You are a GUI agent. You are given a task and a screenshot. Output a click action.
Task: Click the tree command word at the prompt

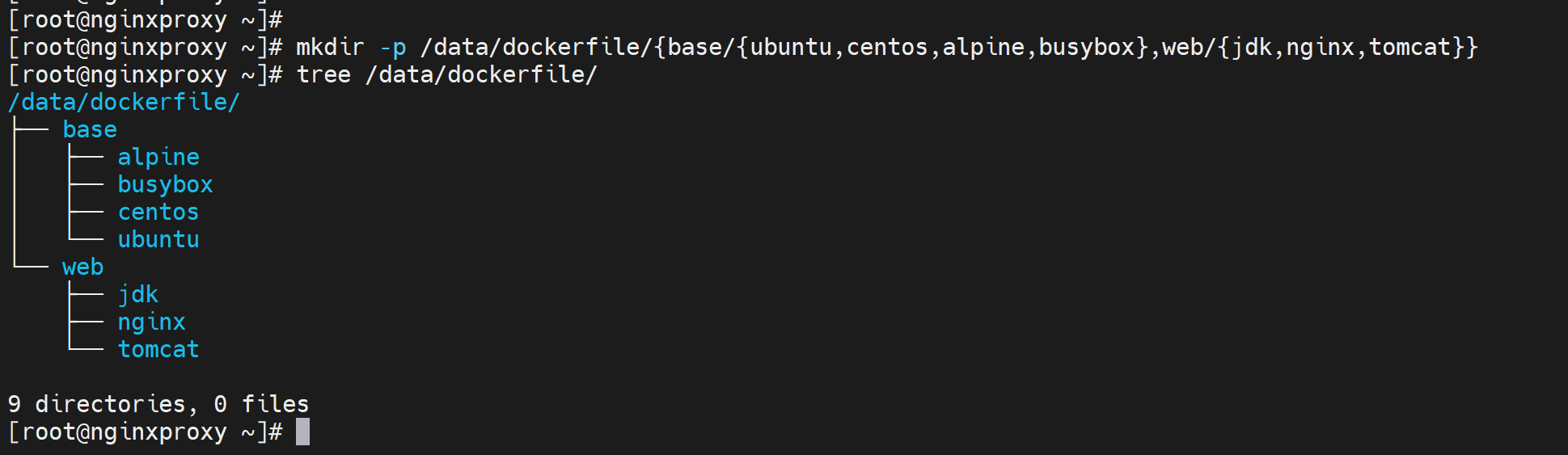point(323,74)
